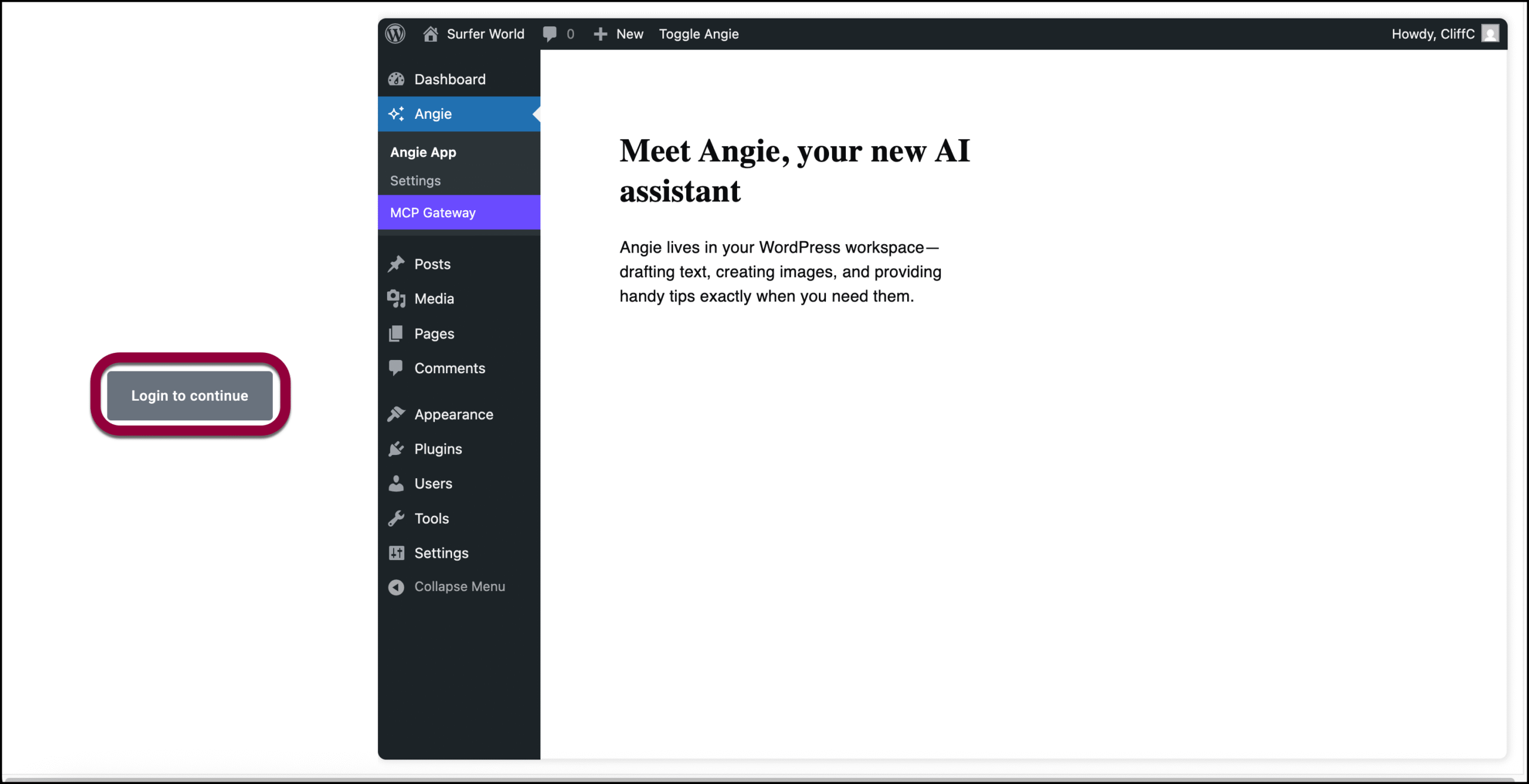Go to the Appearance menu
Image resolution: width=1529 pixels, height=784 pixels.
tap(453, 414)
